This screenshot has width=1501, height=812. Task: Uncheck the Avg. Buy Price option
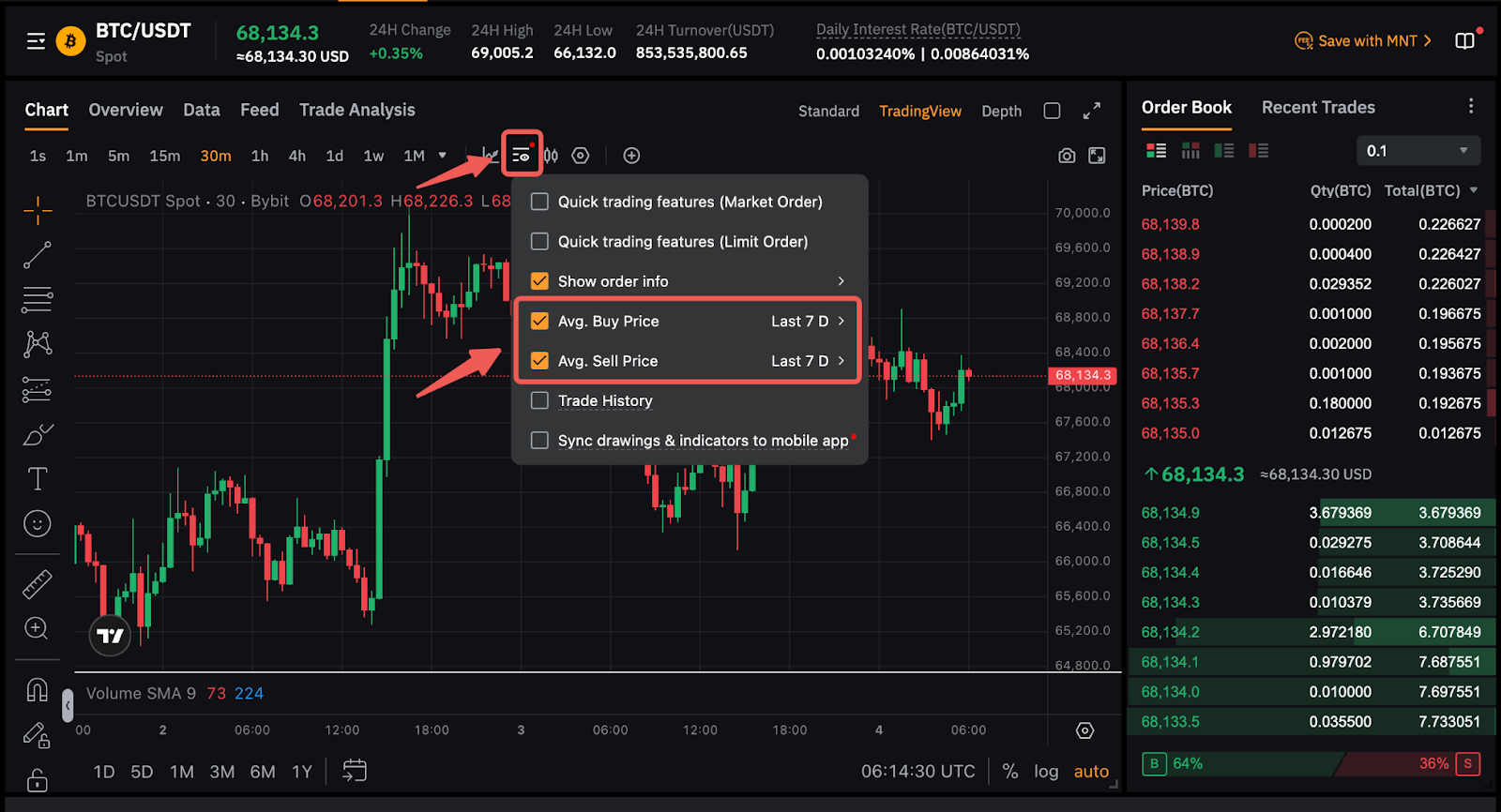pyautogui.click(x=539, y=321)
